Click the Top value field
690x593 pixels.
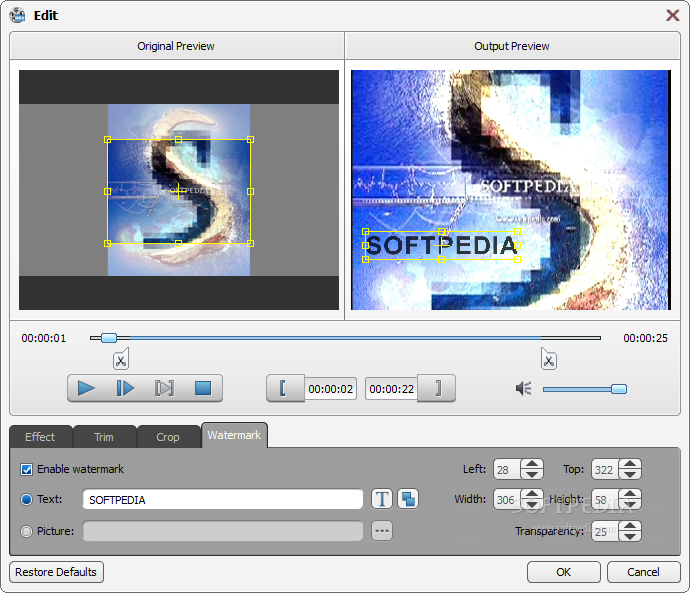click(605, 470)
